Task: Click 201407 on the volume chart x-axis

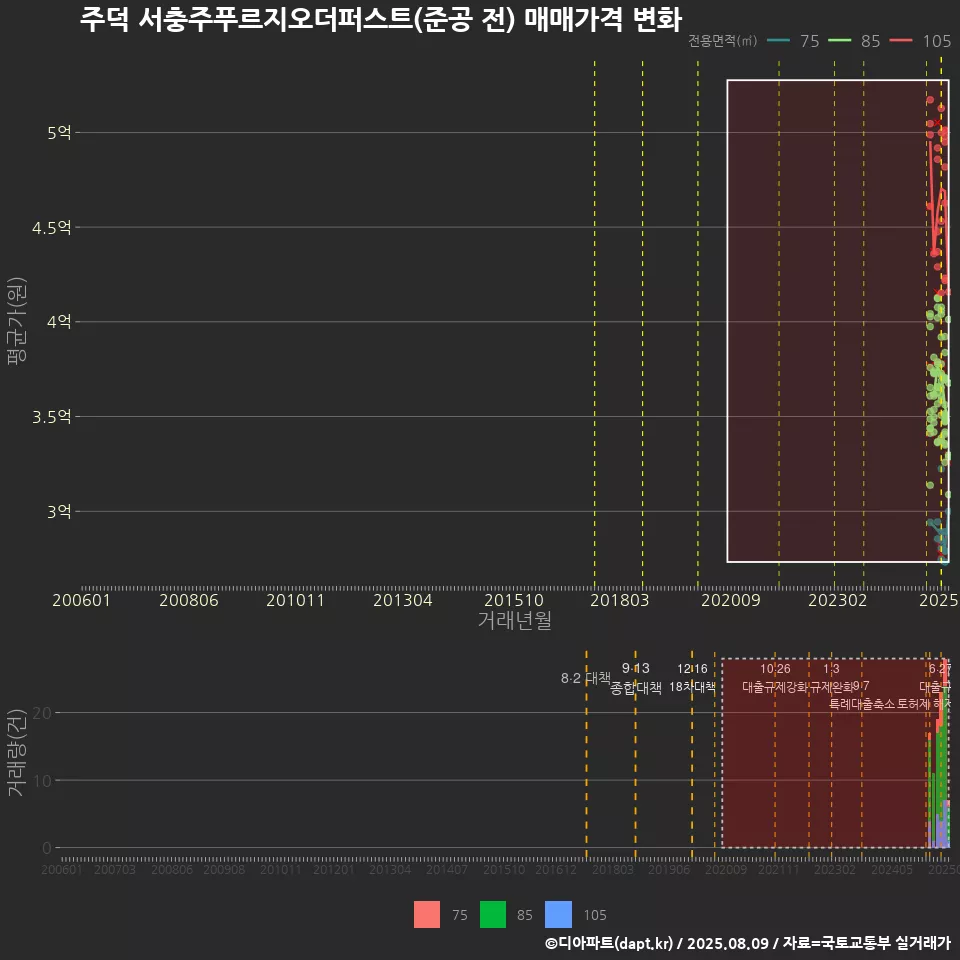Action: (x=447, y=869)
